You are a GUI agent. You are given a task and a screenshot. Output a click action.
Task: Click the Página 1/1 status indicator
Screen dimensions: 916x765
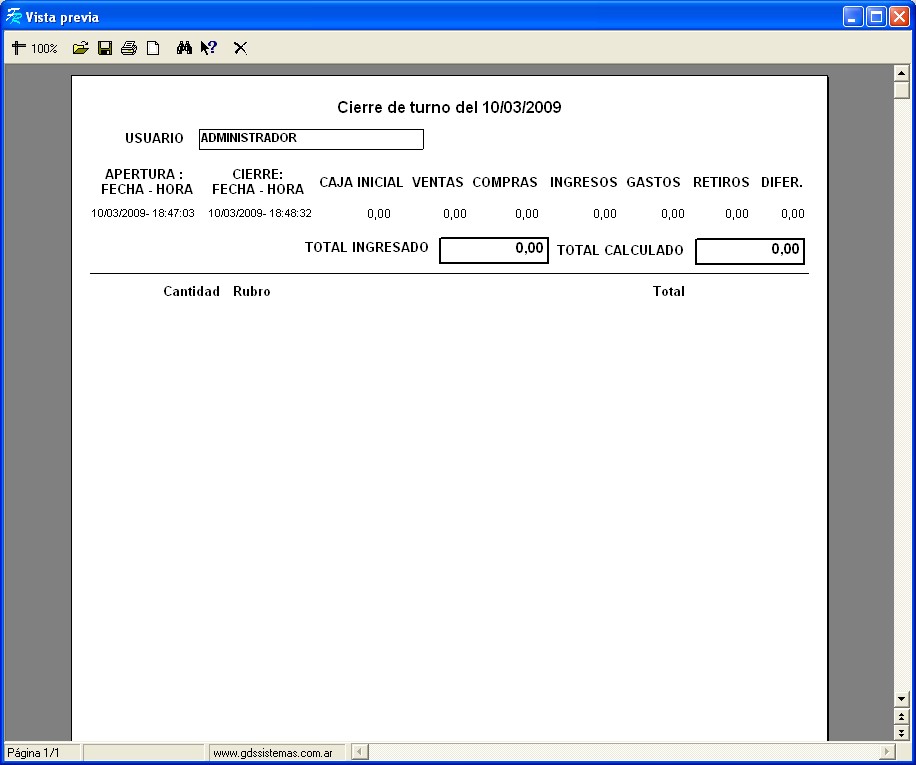(33, 753)
